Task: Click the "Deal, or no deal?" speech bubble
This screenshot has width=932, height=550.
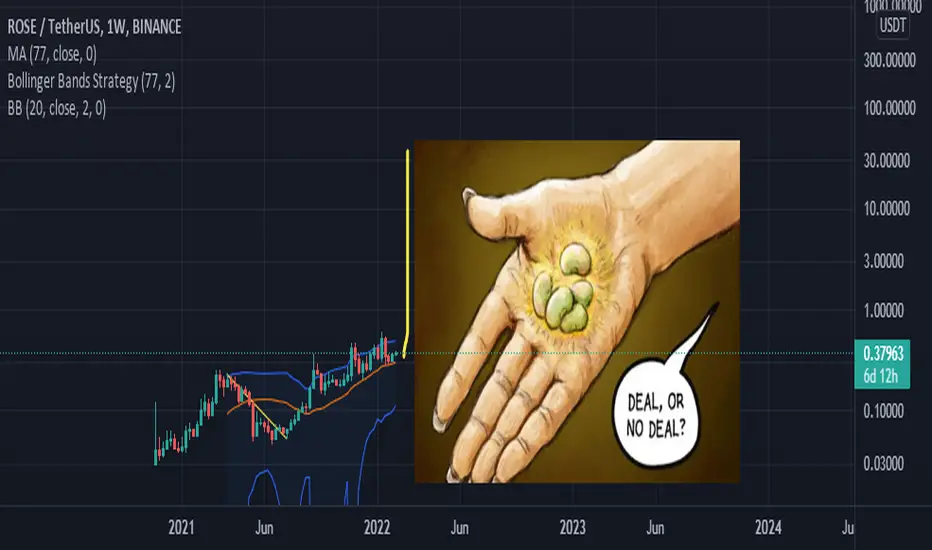Action: click(x=656, y=414)
